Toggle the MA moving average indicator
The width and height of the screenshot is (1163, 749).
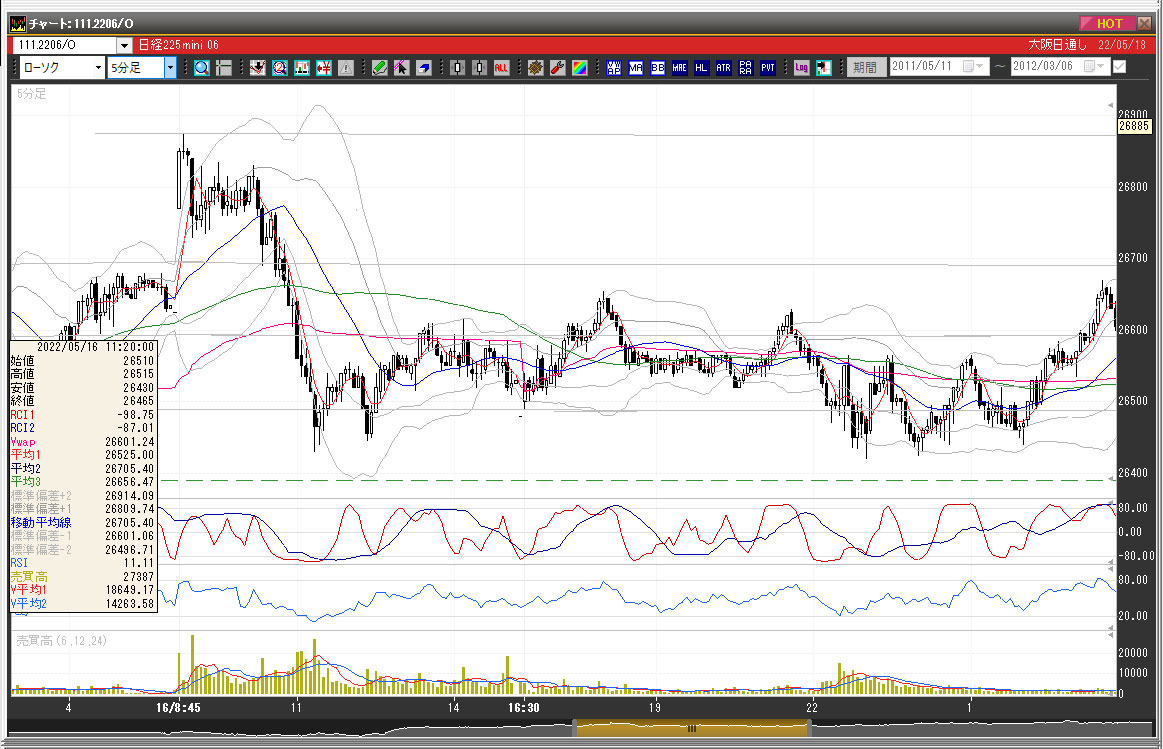point(636,67)
